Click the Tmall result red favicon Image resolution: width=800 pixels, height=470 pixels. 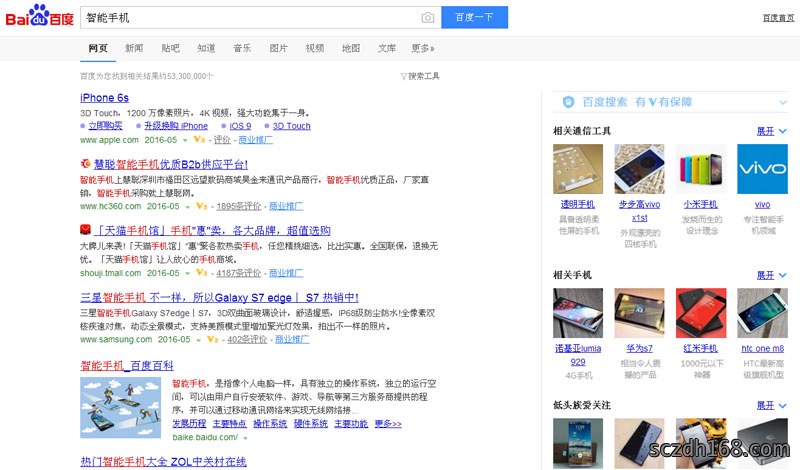coord(85,230)
